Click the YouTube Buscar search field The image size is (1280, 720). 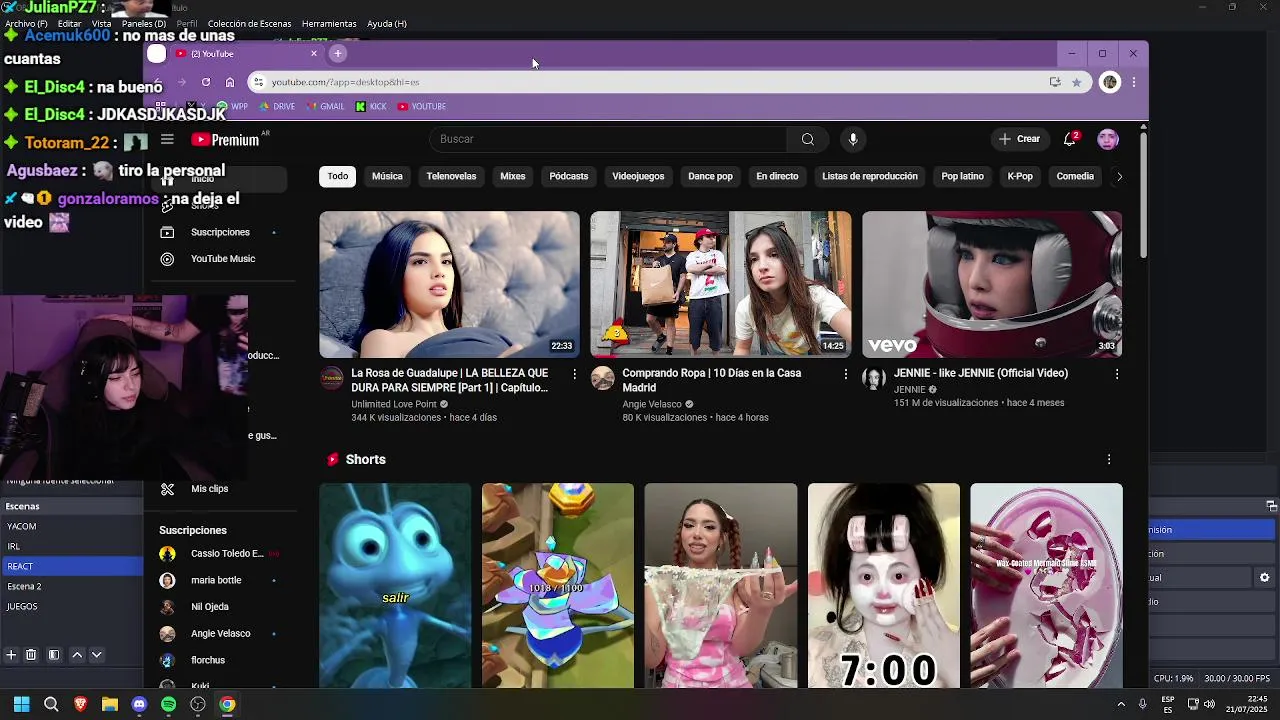609,139
